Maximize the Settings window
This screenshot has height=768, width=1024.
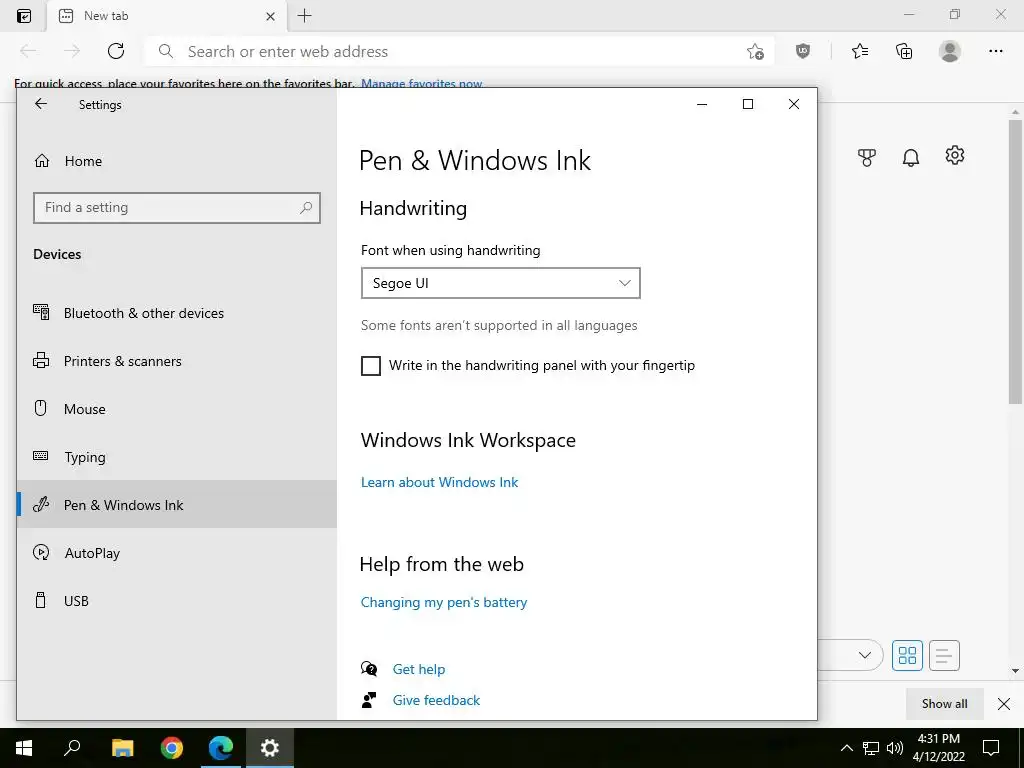(748, 104)
